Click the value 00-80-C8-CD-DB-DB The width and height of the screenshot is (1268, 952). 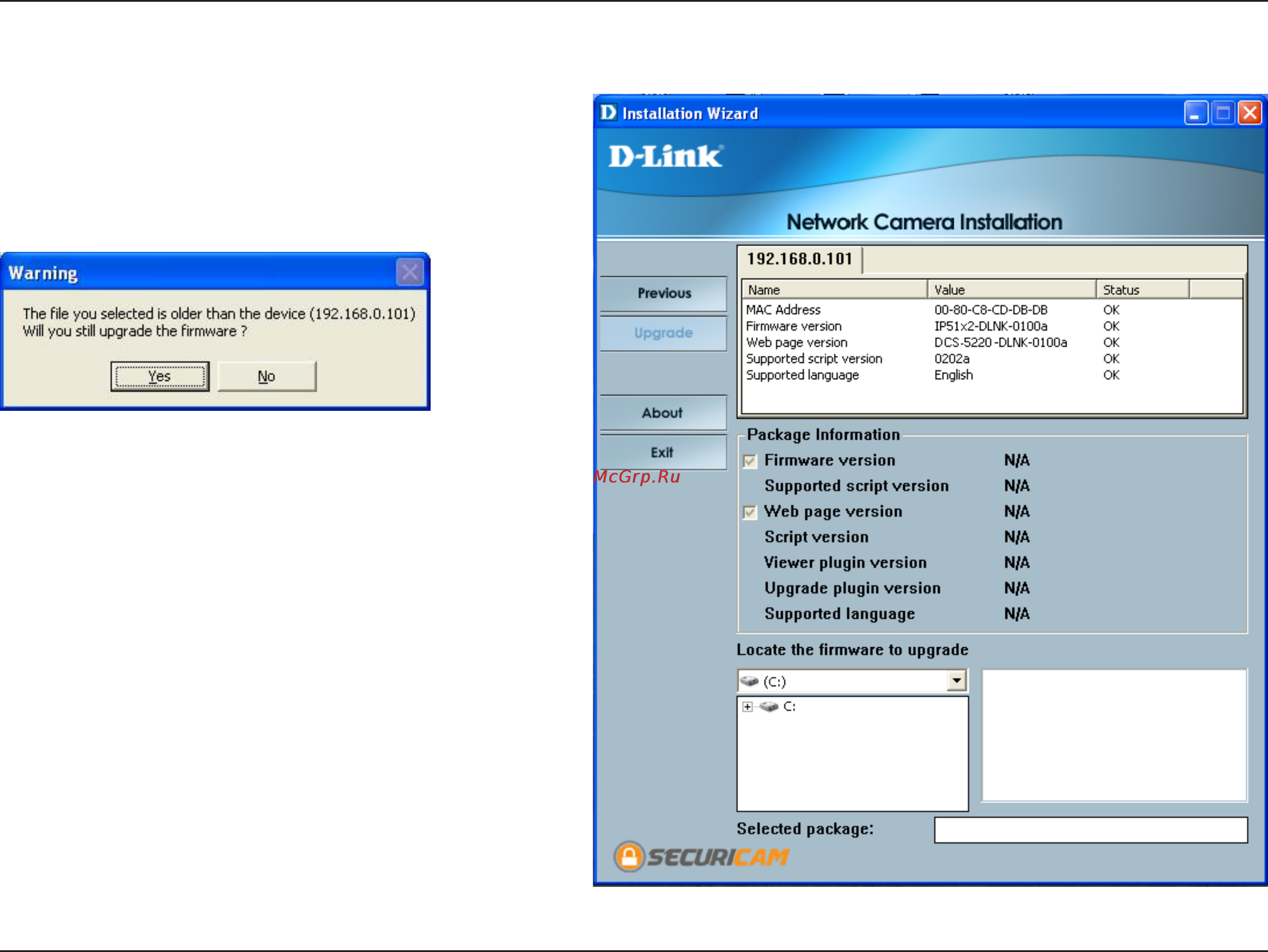click(x=991, y=310)
